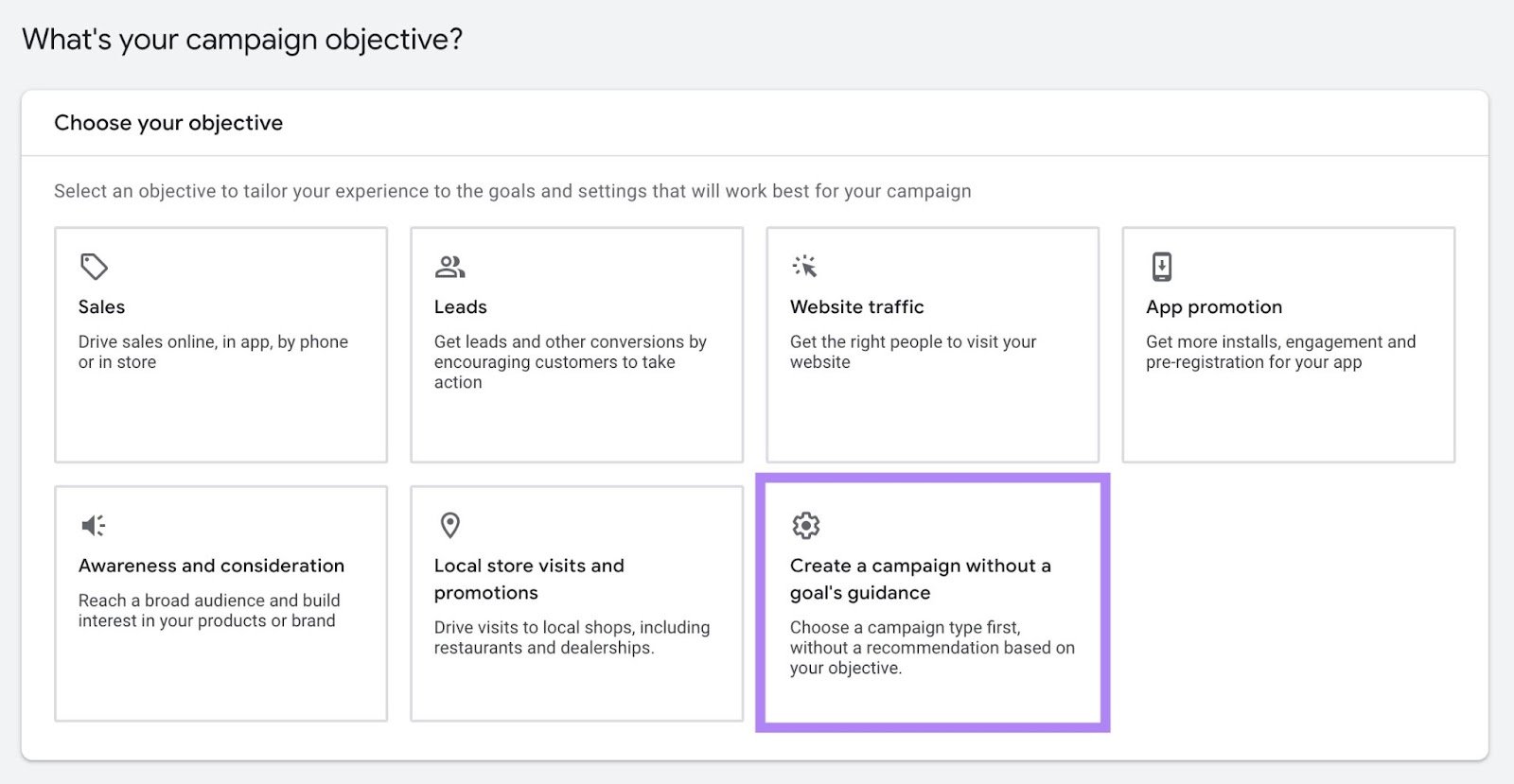Screen dimensions: 1514x784
Task: Click the Local store visits map pin icon
Action: click(x=450, y=525)
